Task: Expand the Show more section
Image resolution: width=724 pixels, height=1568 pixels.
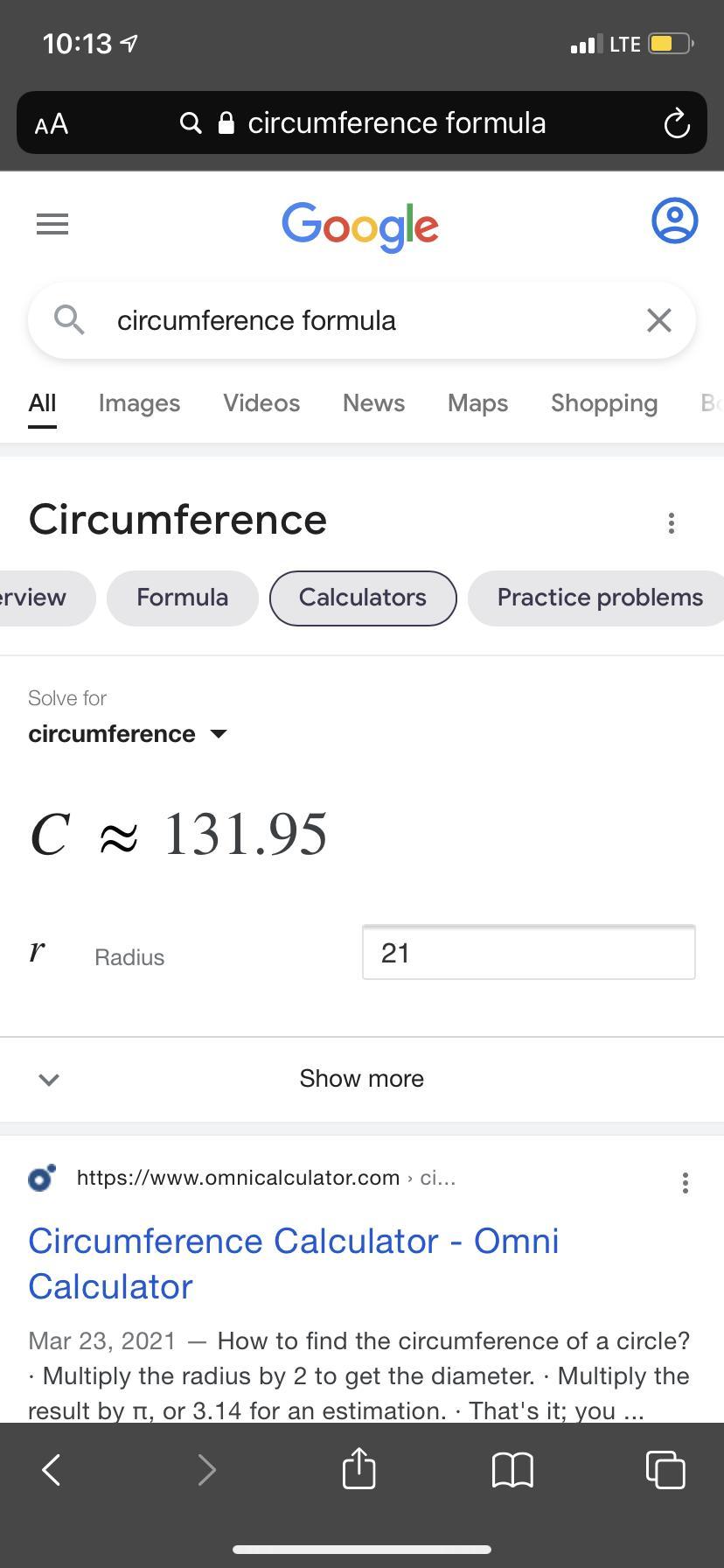Action: [361, 1078]
